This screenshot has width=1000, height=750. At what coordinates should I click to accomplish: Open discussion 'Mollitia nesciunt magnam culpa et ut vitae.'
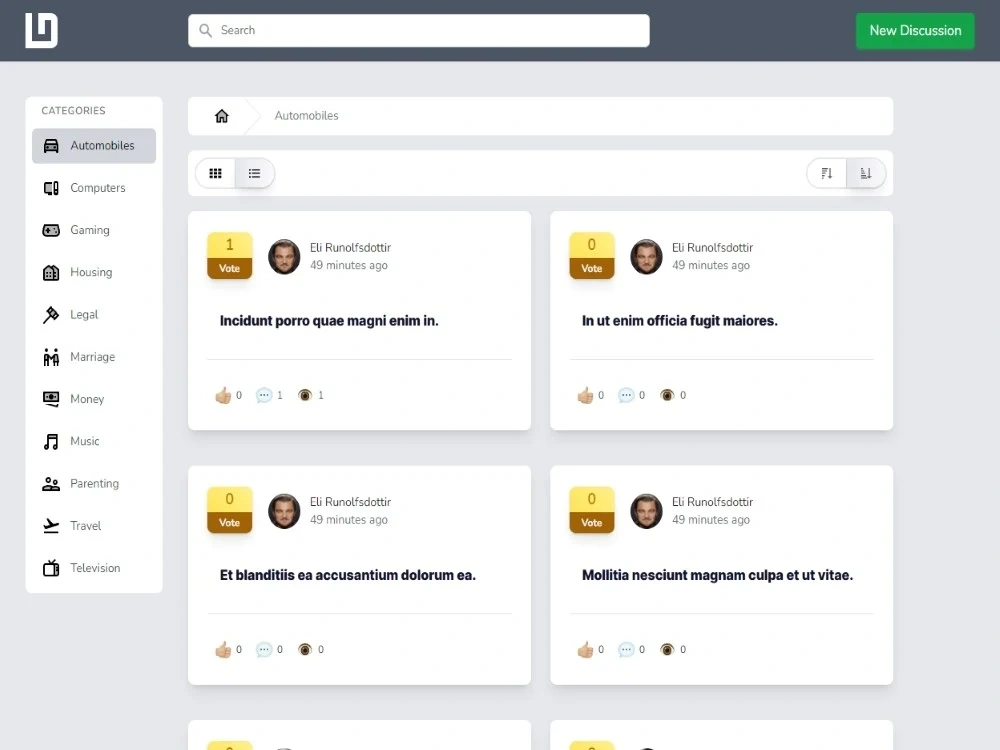717,575
